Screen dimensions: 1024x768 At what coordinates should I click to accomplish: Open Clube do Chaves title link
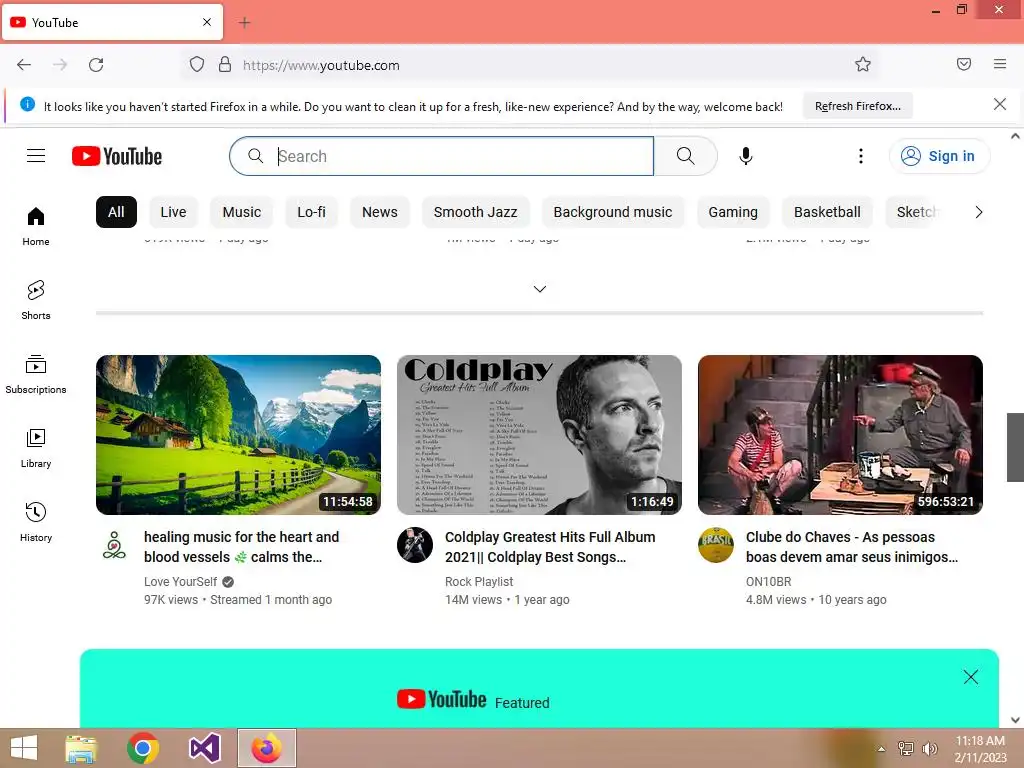[x=852, y=547]
